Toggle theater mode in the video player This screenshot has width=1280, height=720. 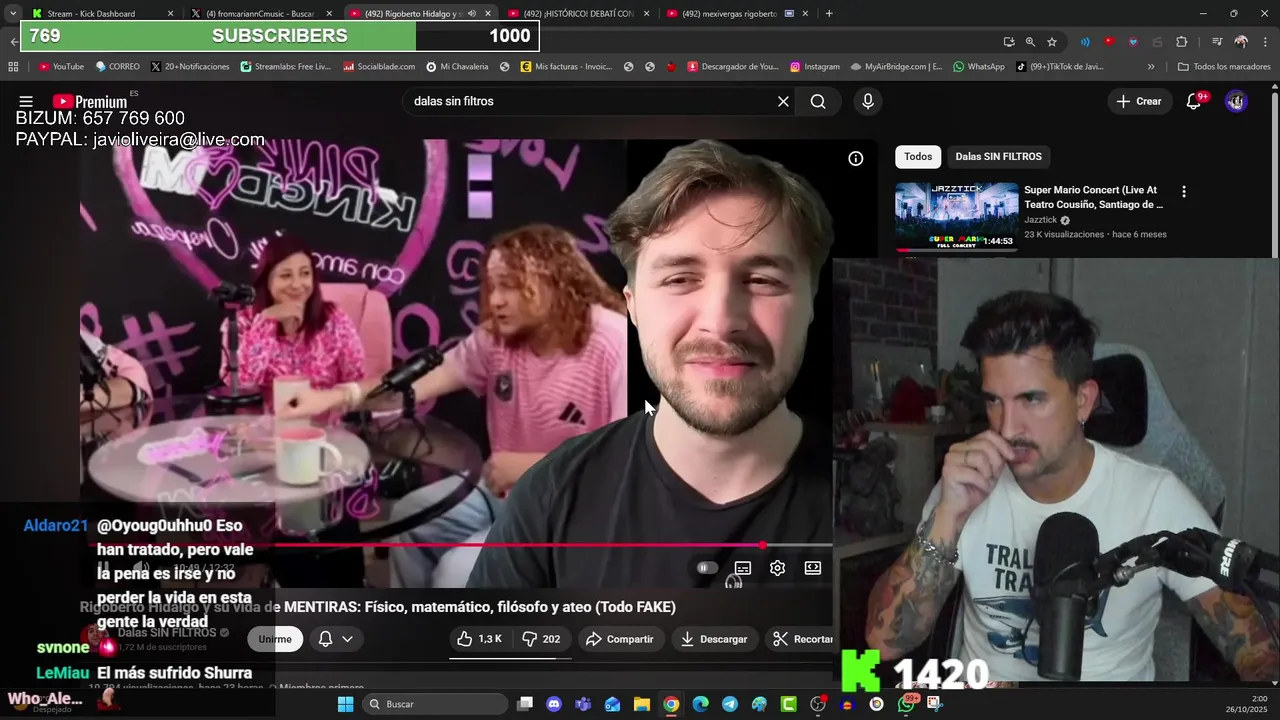pos(813,568)
